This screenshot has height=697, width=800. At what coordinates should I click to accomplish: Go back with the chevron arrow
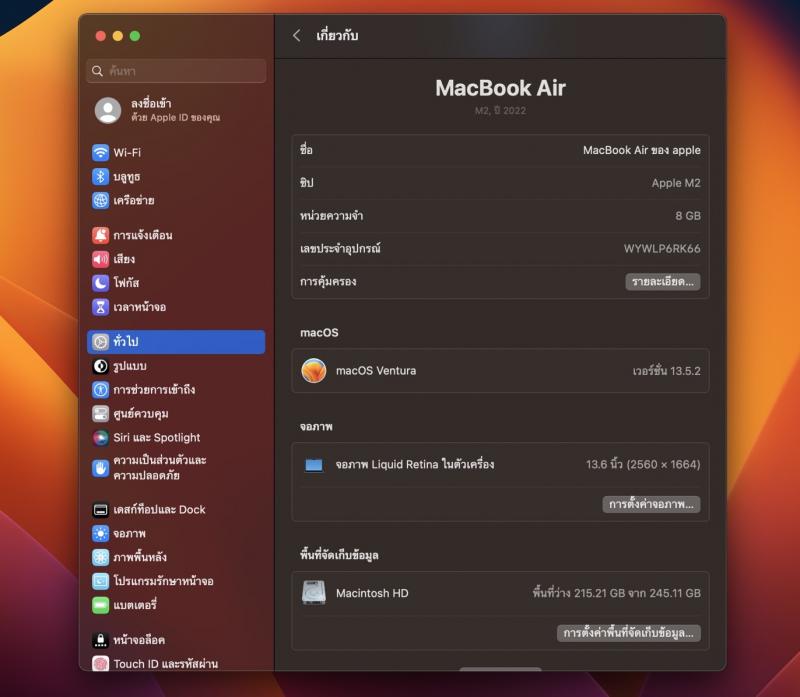[297, 36]
